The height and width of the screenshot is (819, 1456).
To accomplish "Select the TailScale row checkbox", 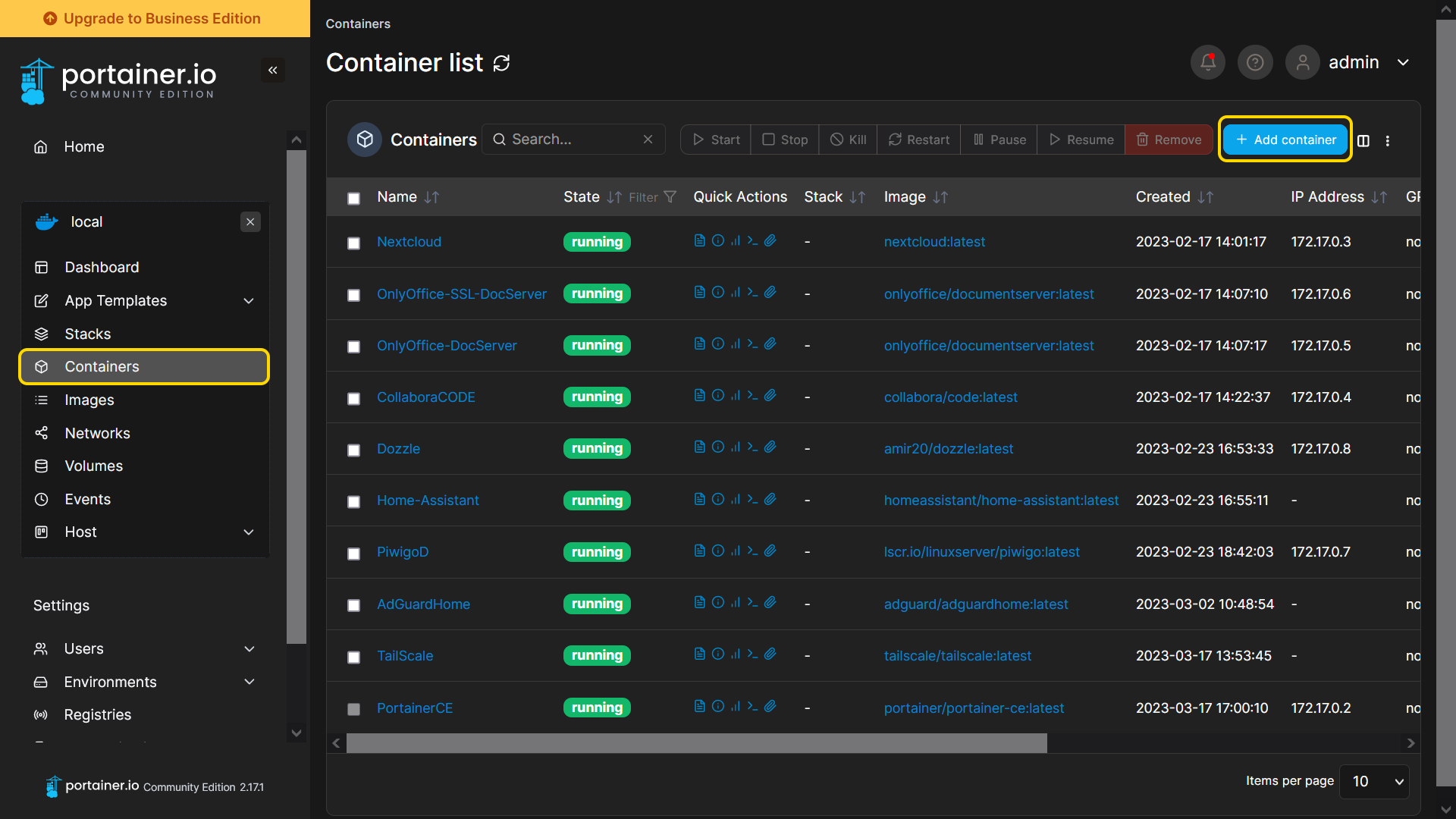I will [x=353, y=657].
